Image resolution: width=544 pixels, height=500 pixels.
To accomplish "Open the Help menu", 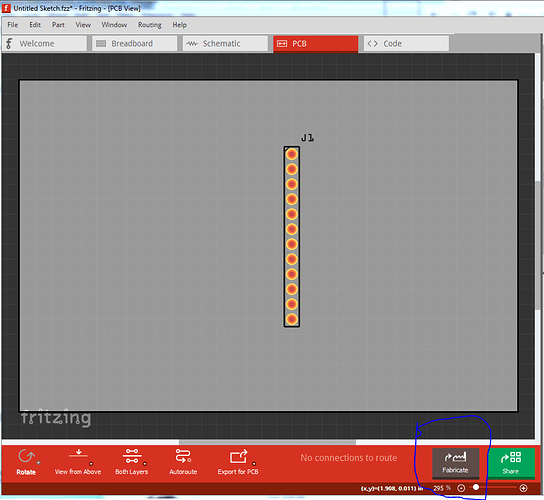I will click(180, 25).
